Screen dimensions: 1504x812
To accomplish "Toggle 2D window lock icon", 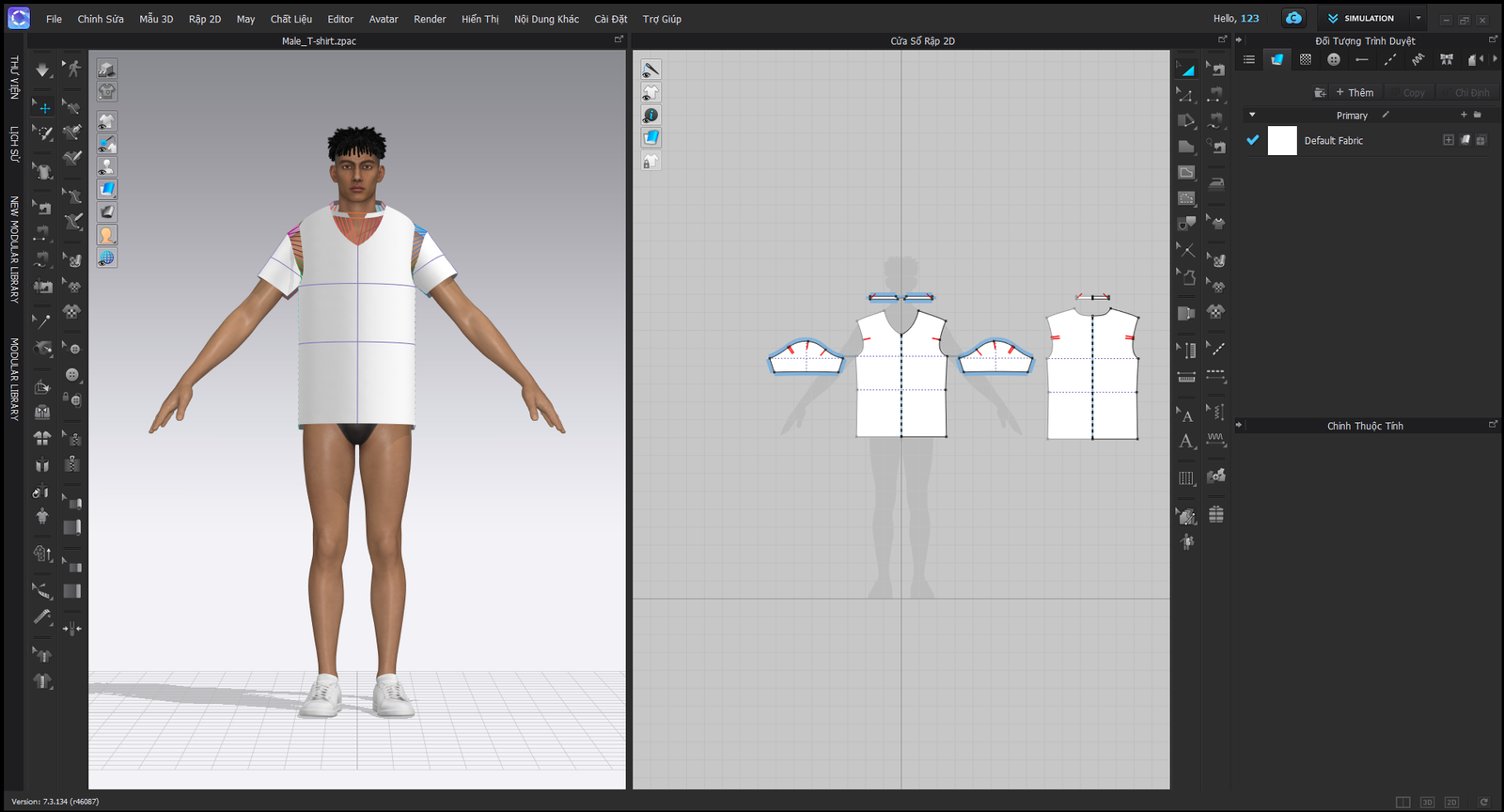I will pos(650,161).
